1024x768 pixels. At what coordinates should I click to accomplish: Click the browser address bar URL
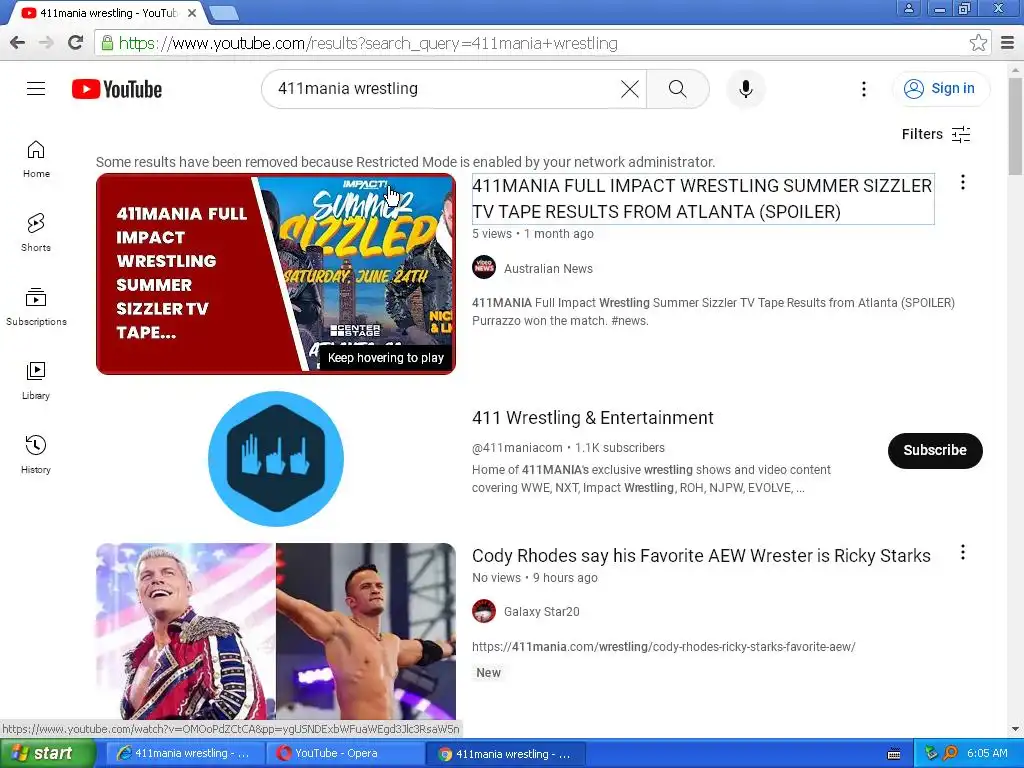pos(368,43)
